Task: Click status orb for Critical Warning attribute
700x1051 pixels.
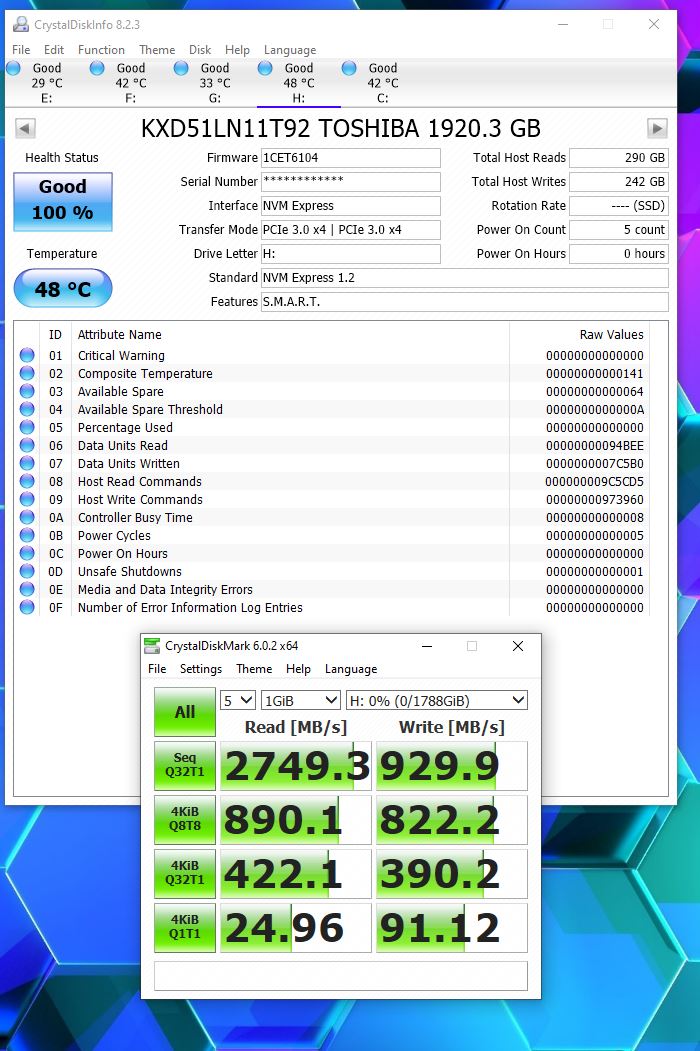Action: tap(27, 355)
